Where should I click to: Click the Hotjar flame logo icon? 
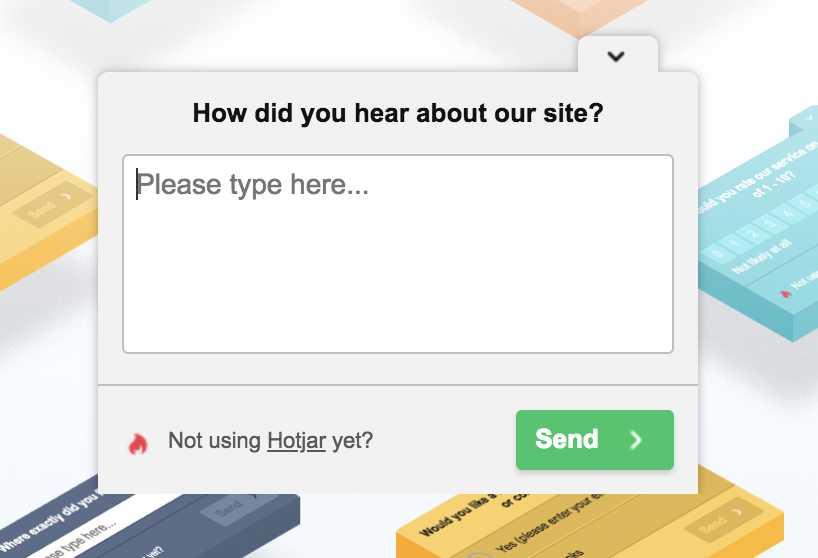[x=138, y=442]
